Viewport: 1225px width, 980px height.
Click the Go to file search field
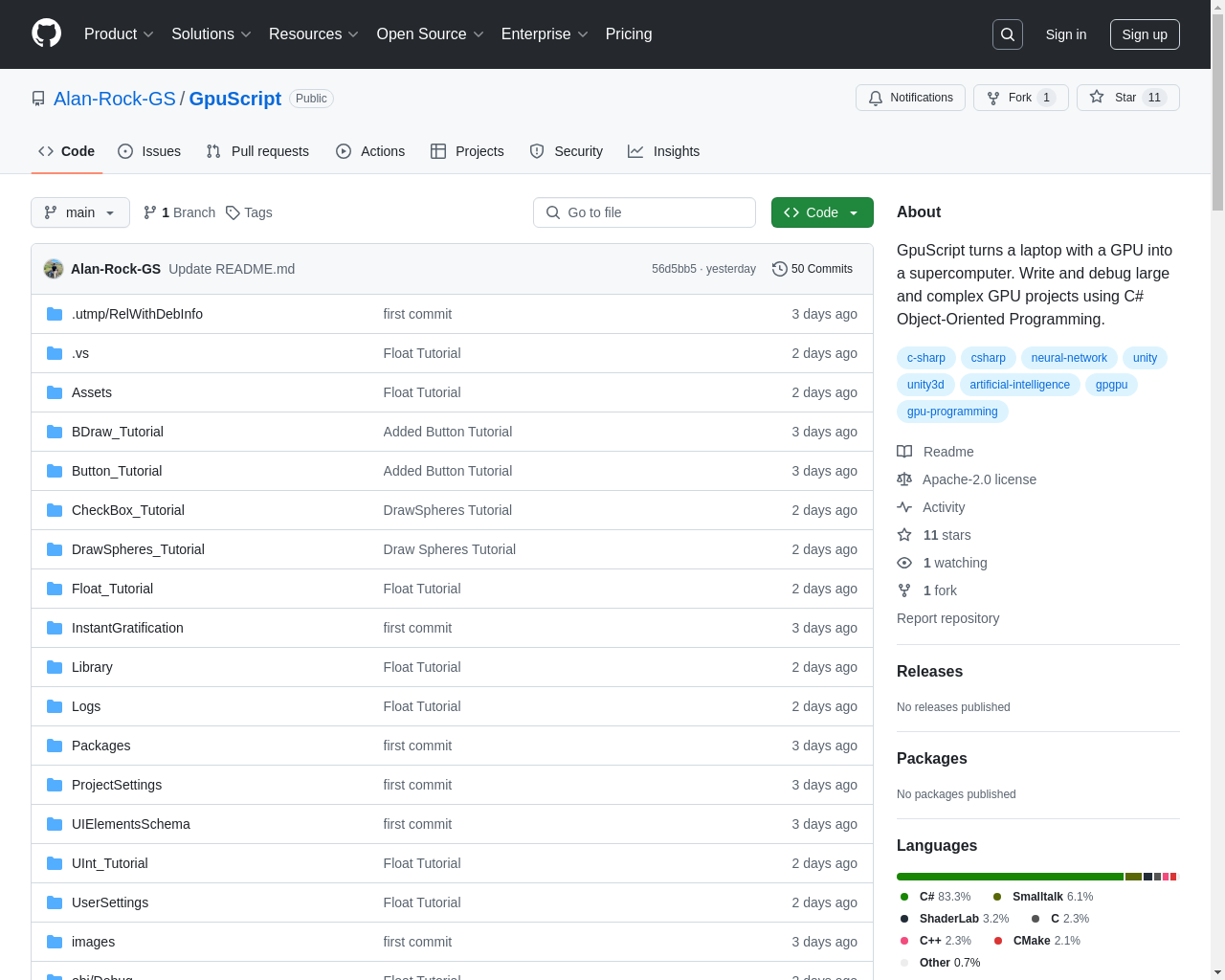644,212
